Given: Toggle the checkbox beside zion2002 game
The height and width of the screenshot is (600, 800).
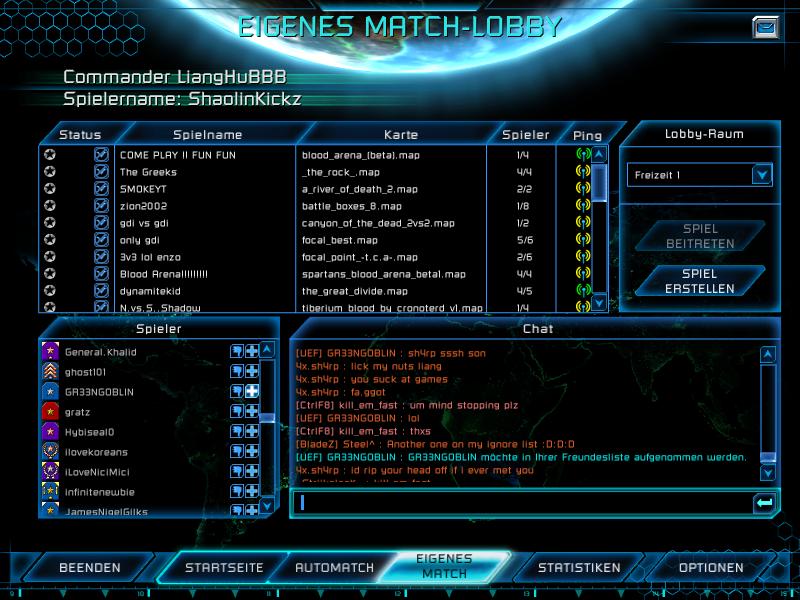Looking at the screenshot, I should coord(101,206).
